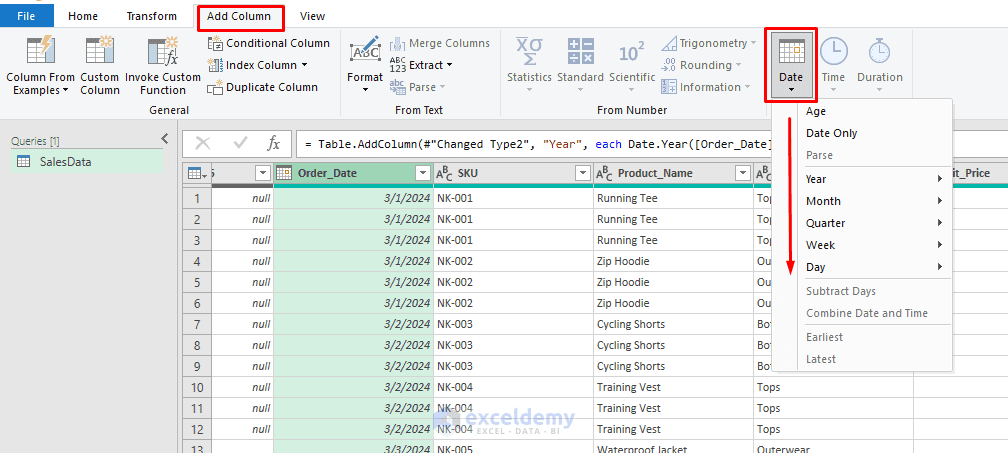
Task: Open the Scientific number tool
Action: click(x=632, y=66)
